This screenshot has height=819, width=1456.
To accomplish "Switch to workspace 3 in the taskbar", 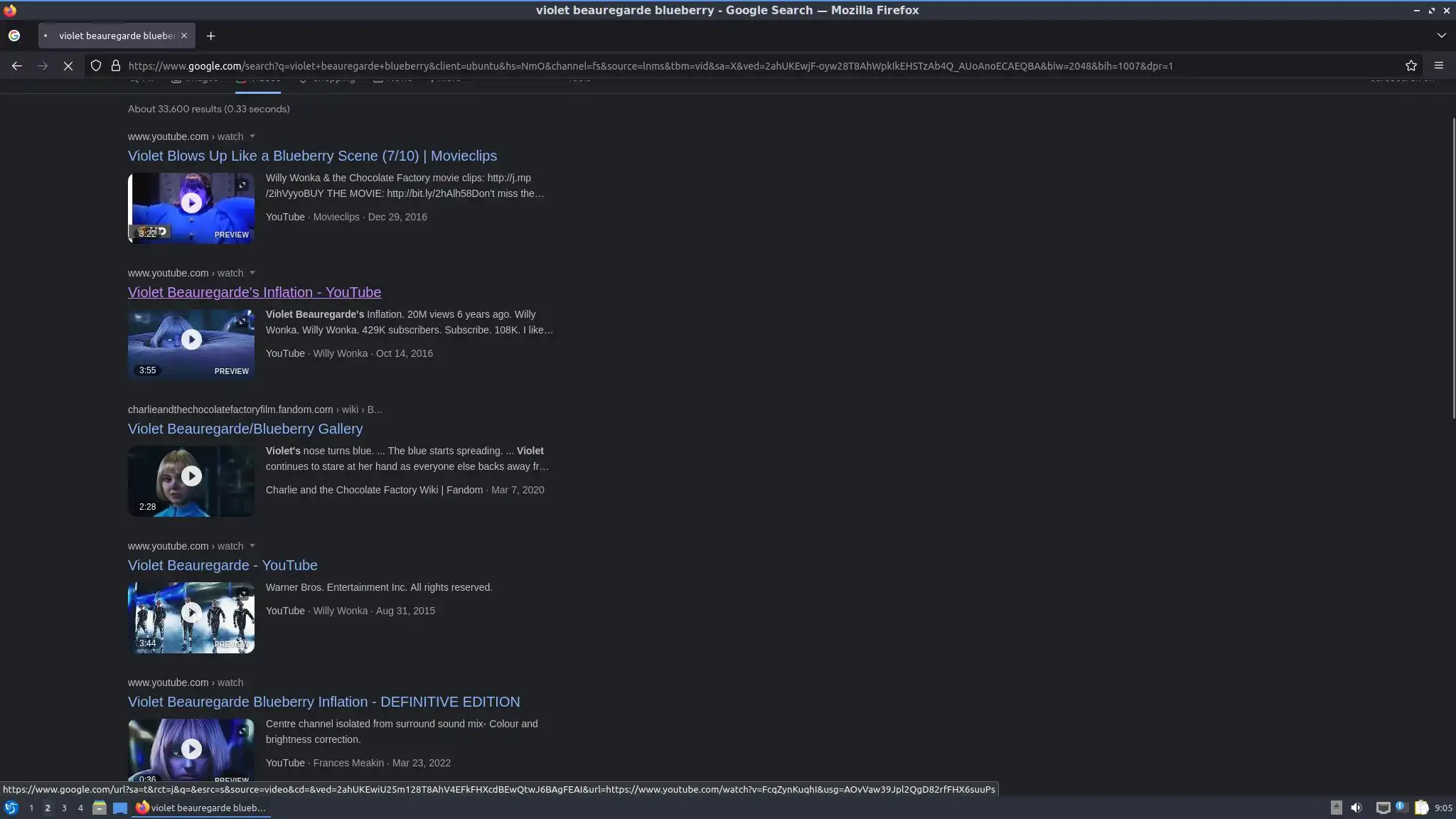I will click(x=64, y=808).
